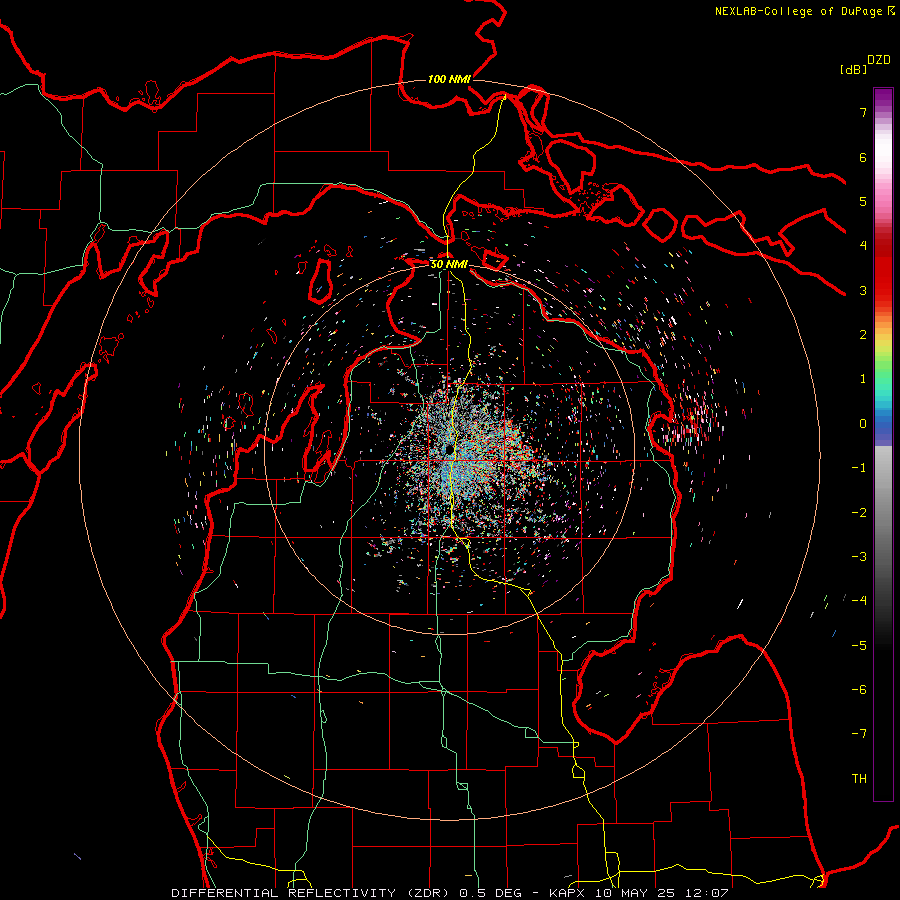Screen dimensions: 900x900
Task: Click the -7 scale value
Action: (x=859, y=734)
